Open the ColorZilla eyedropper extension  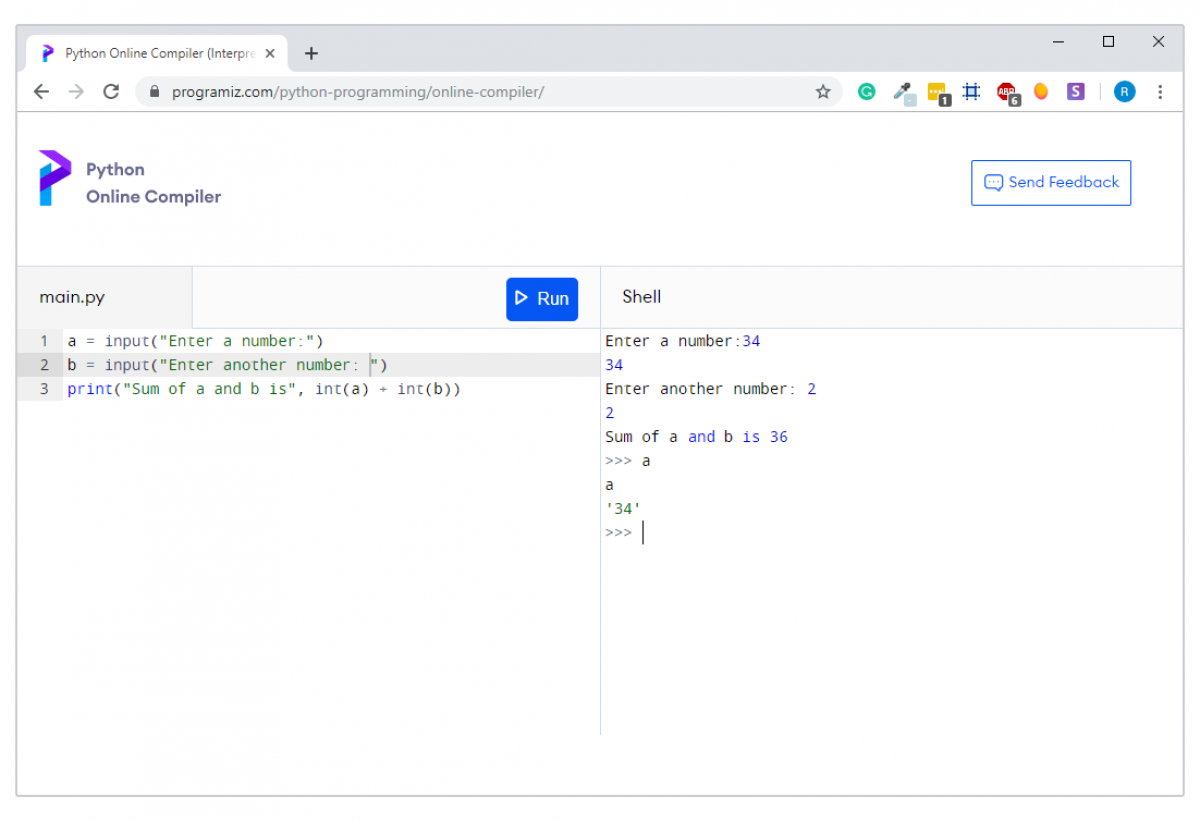[904, 91]
